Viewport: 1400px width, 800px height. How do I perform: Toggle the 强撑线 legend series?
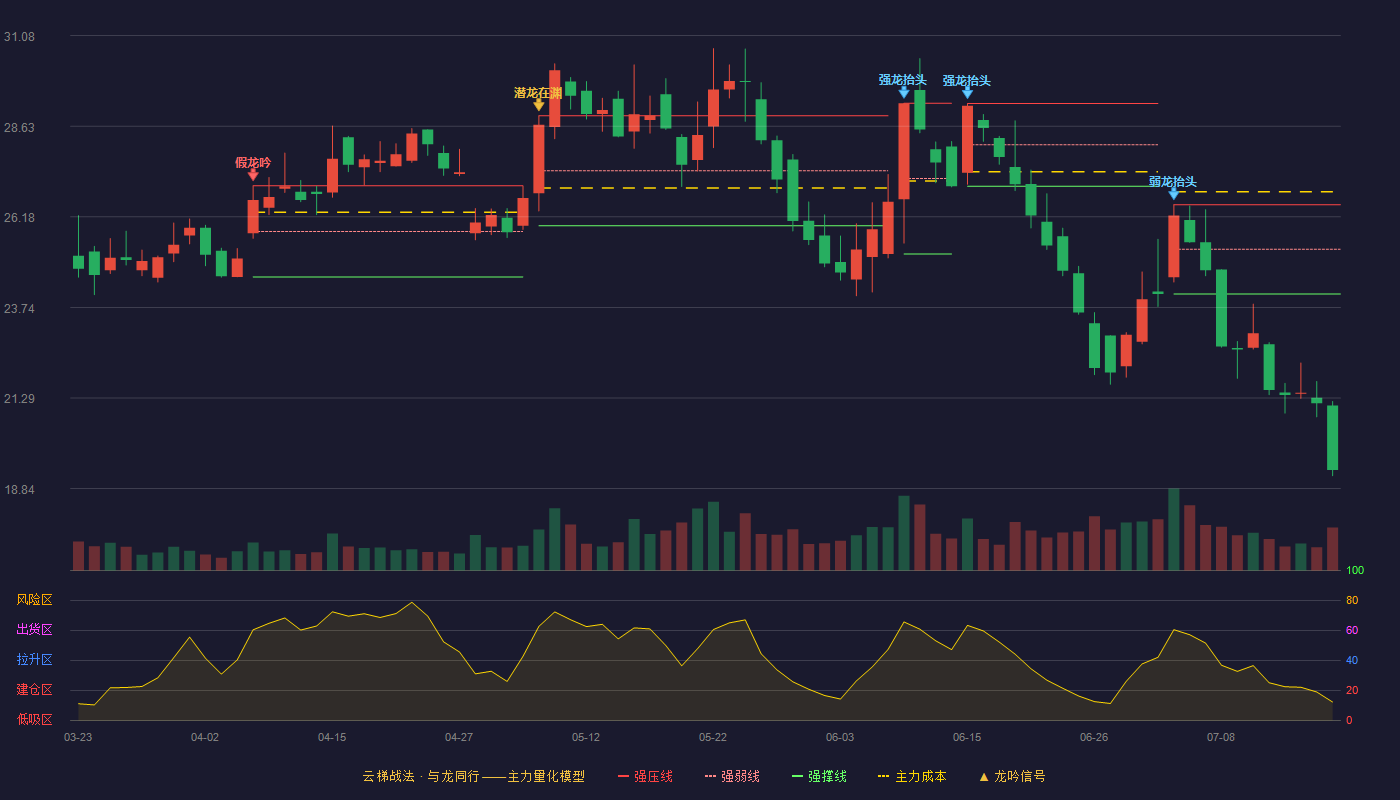[819, 776]
